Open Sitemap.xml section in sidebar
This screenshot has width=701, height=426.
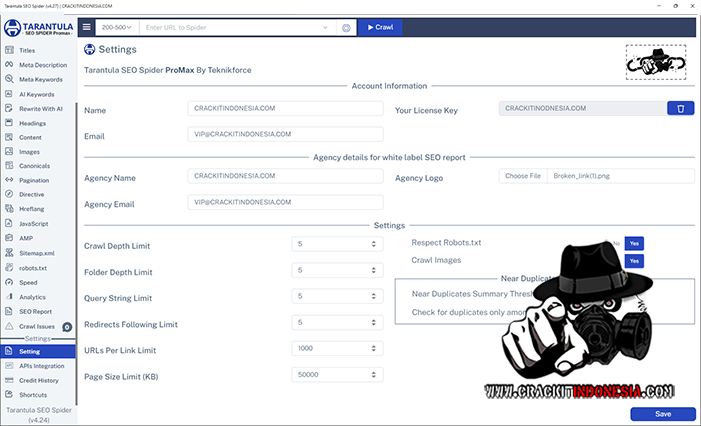(10, 254)
